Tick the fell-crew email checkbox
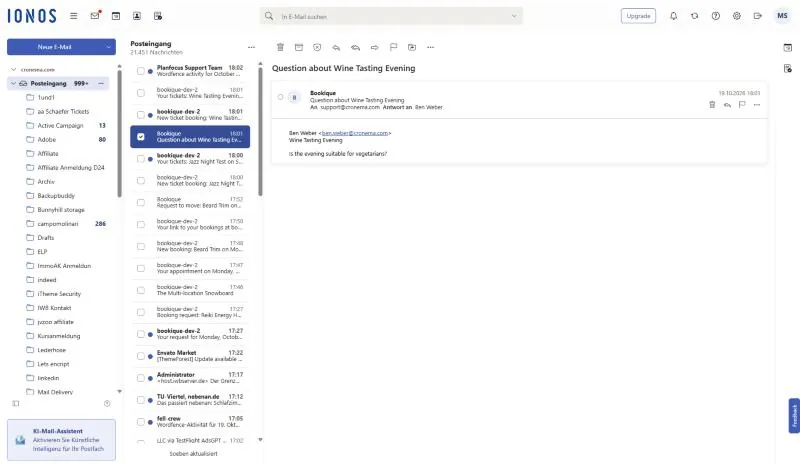 click(x=141, y=422)
